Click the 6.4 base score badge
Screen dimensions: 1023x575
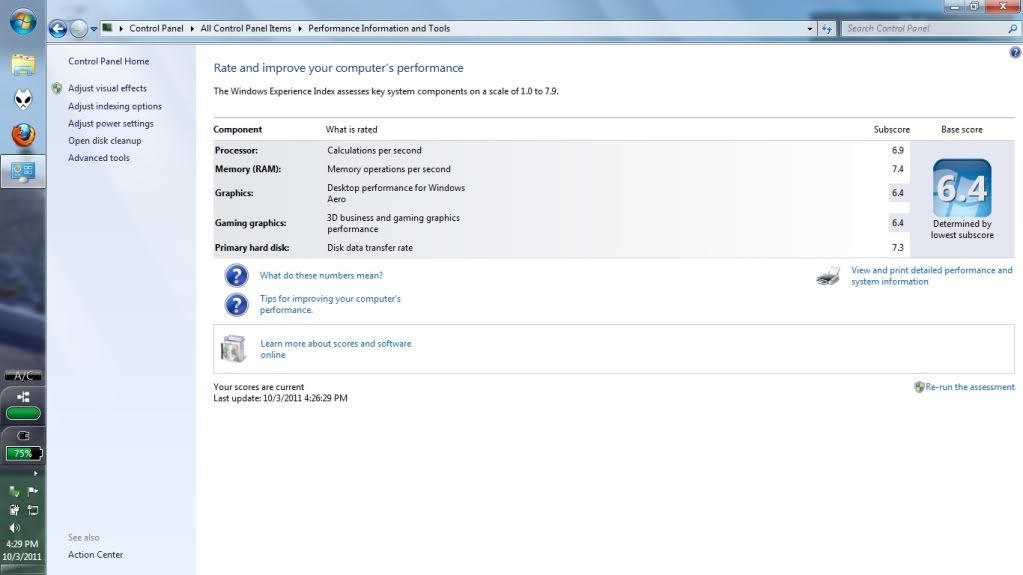coord(962,188)
